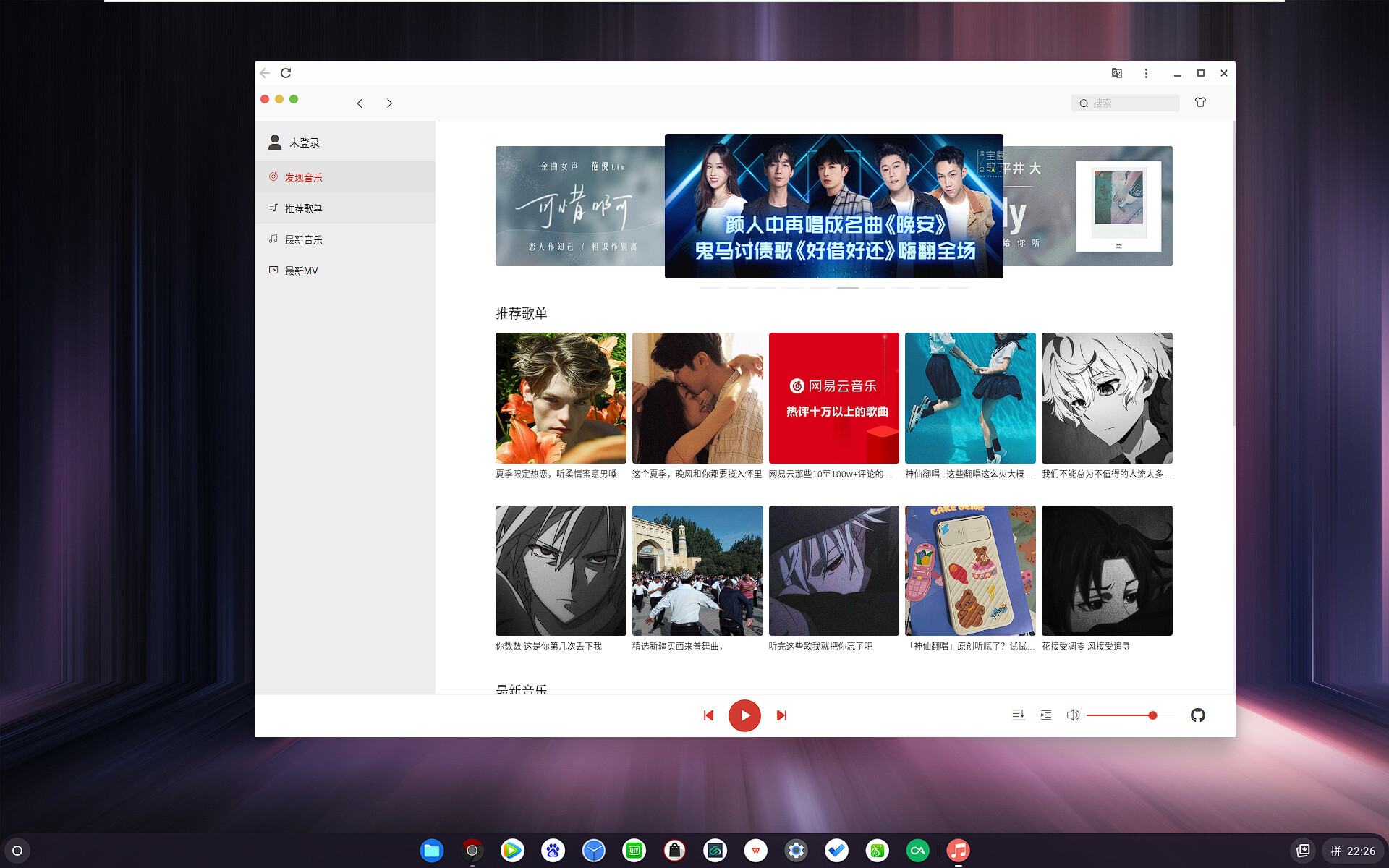Click the translate page icon

(x=1116, y=73)
